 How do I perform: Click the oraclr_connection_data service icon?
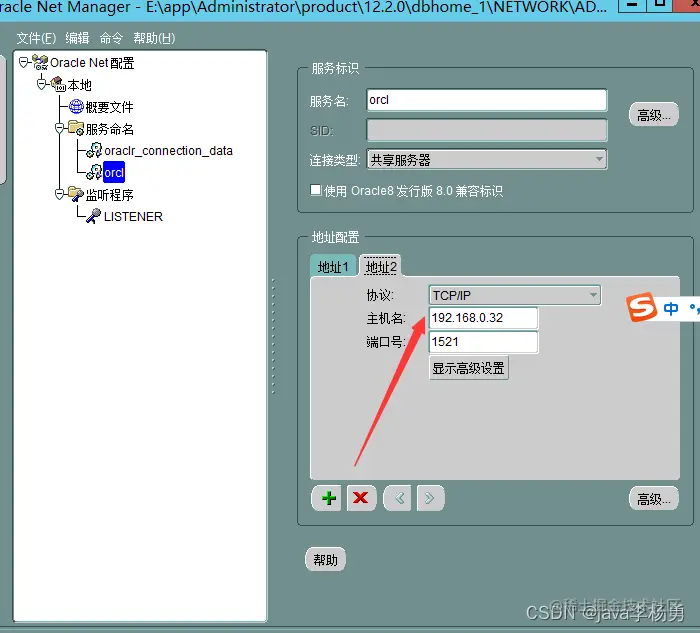point(94,150)
